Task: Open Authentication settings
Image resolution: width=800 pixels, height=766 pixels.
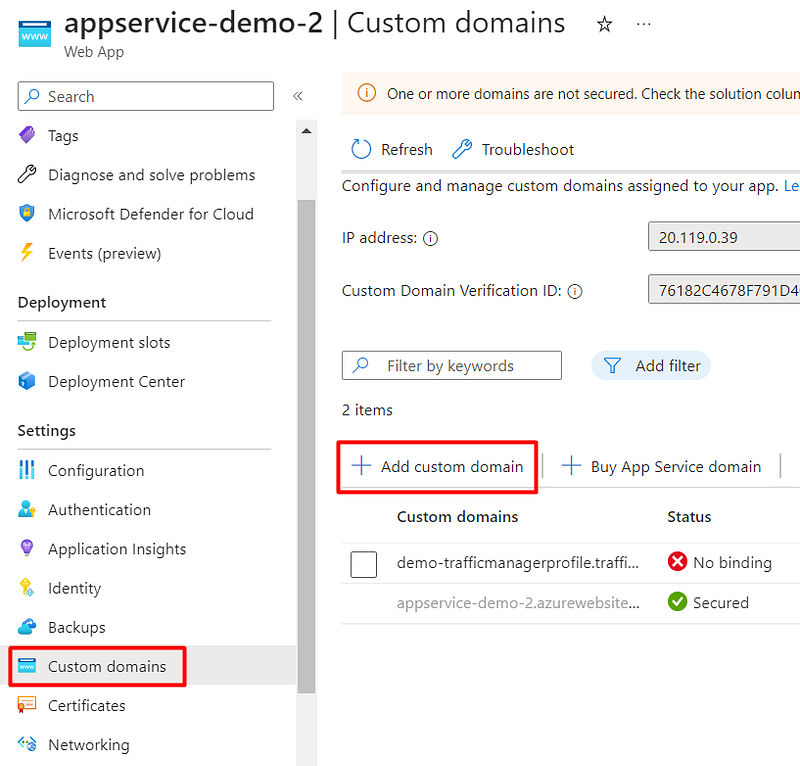Action: (99, 510)
